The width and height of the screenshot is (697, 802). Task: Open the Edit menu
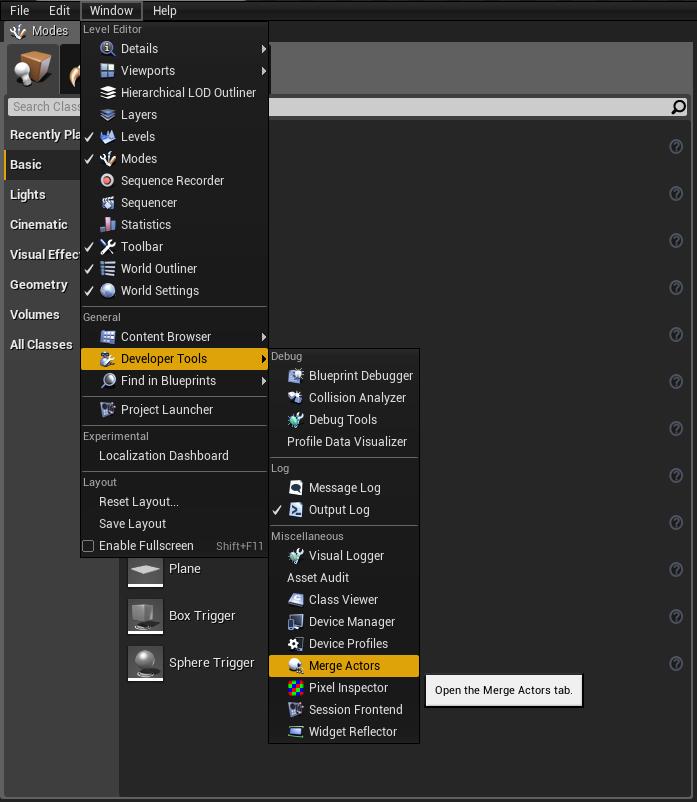point(59,11)
